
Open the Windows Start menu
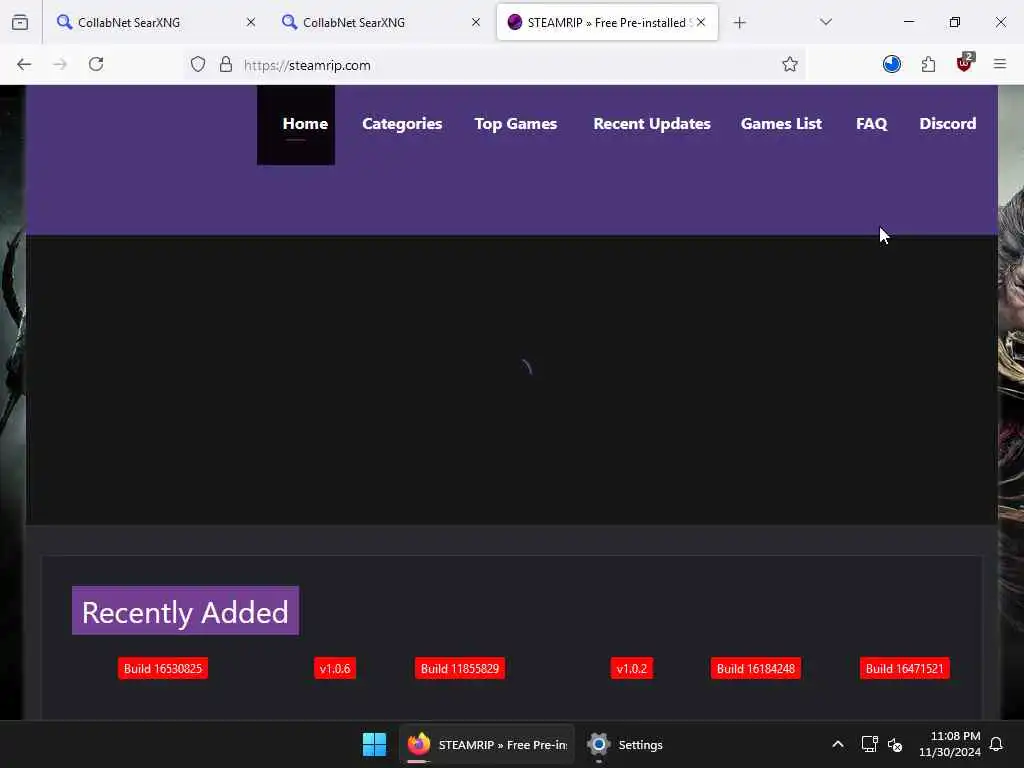374,744
